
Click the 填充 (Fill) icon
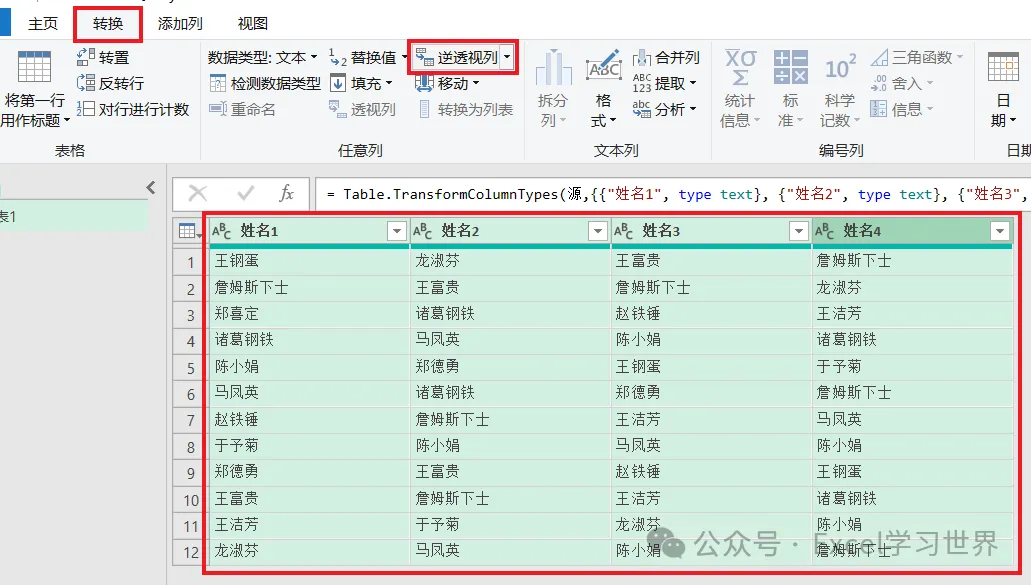pos(337,83)
